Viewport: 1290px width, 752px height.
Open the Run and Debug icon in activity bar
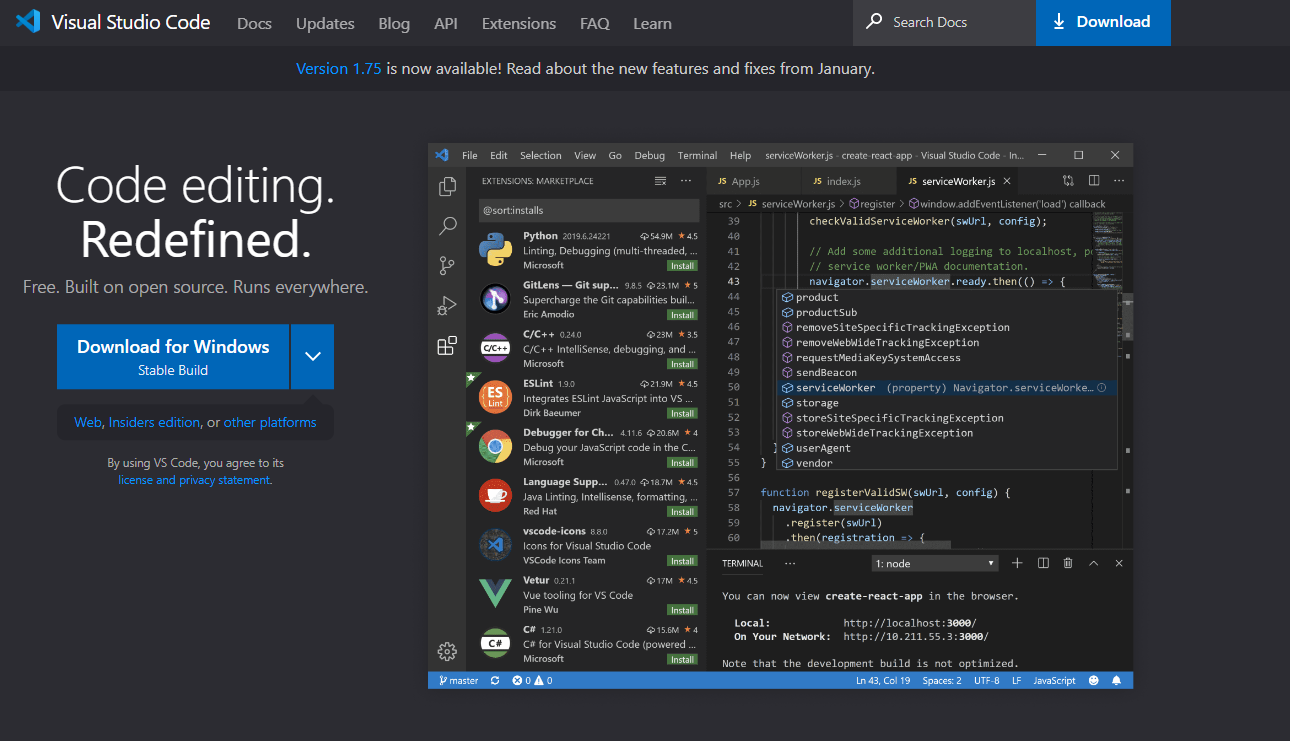pos(447,306)
